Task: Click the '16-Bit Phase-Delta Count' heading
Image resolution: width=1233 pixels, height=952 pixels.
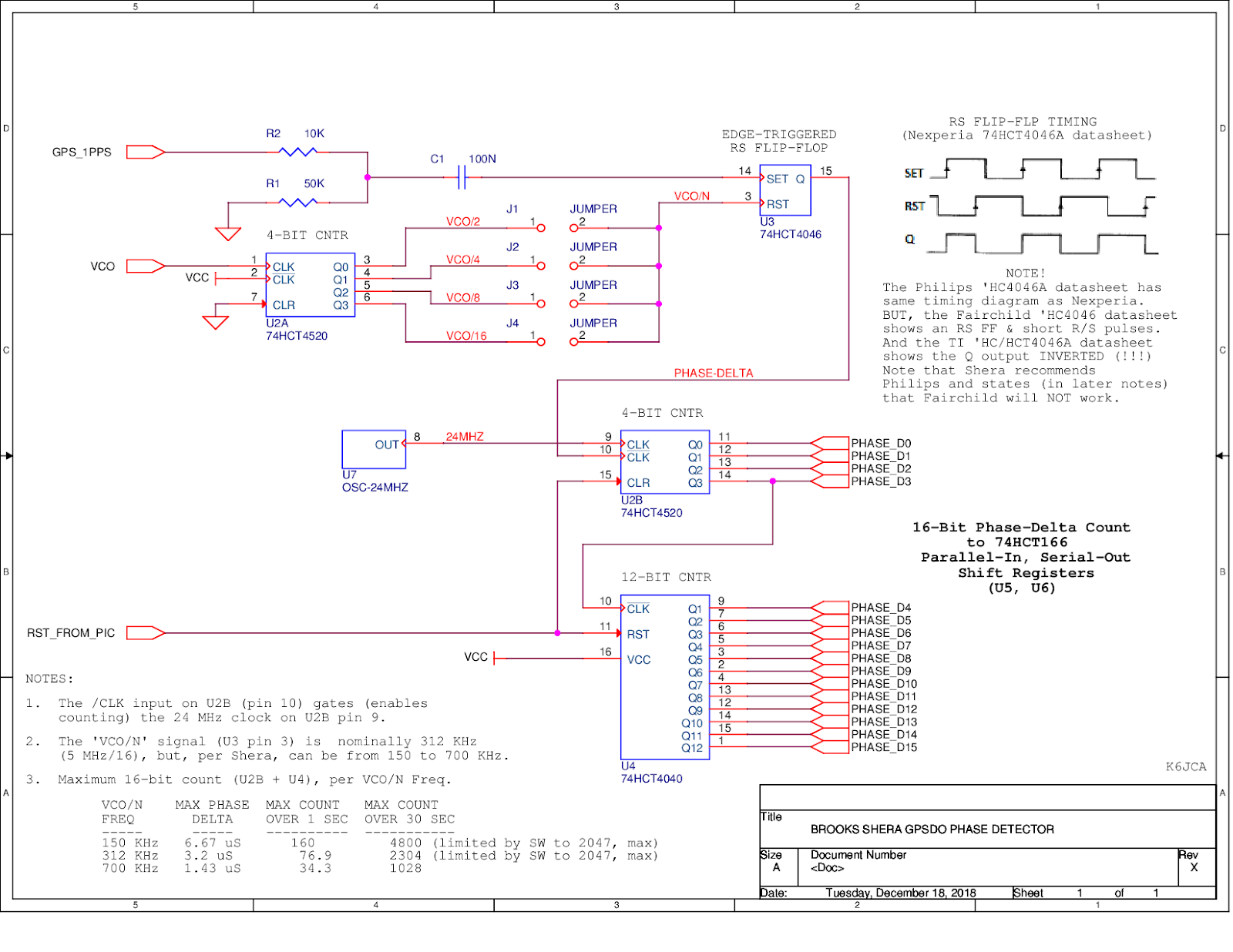Action: pos(1022,528)
